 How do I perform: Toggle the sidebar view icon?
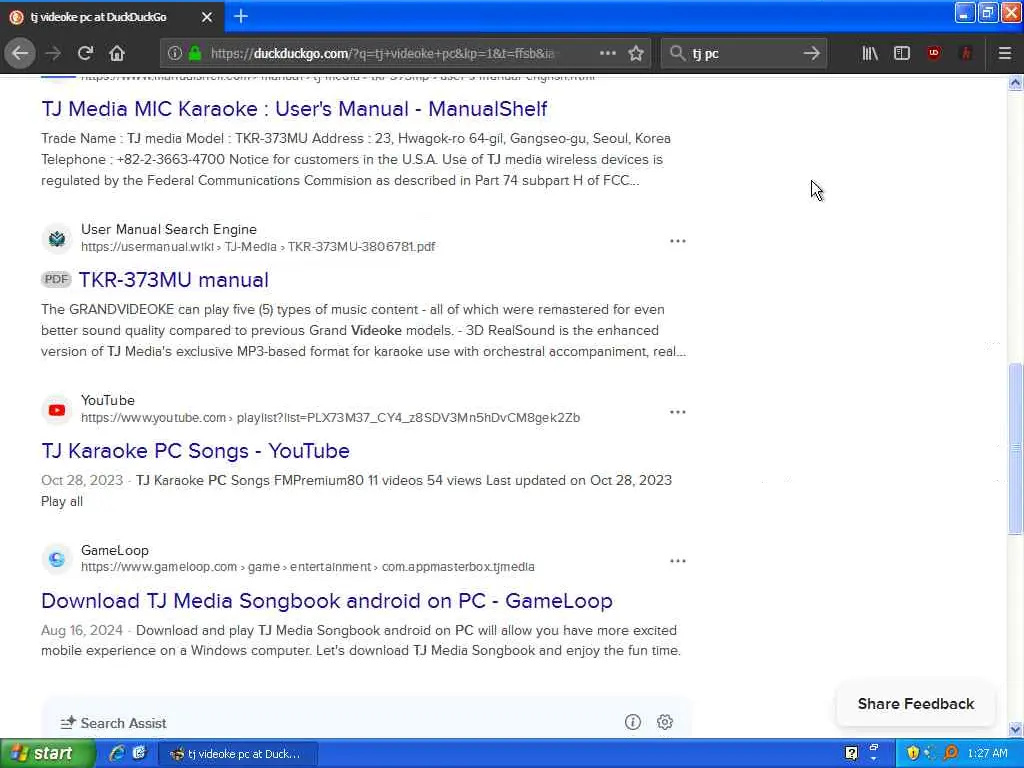click(x=901, y=53)
